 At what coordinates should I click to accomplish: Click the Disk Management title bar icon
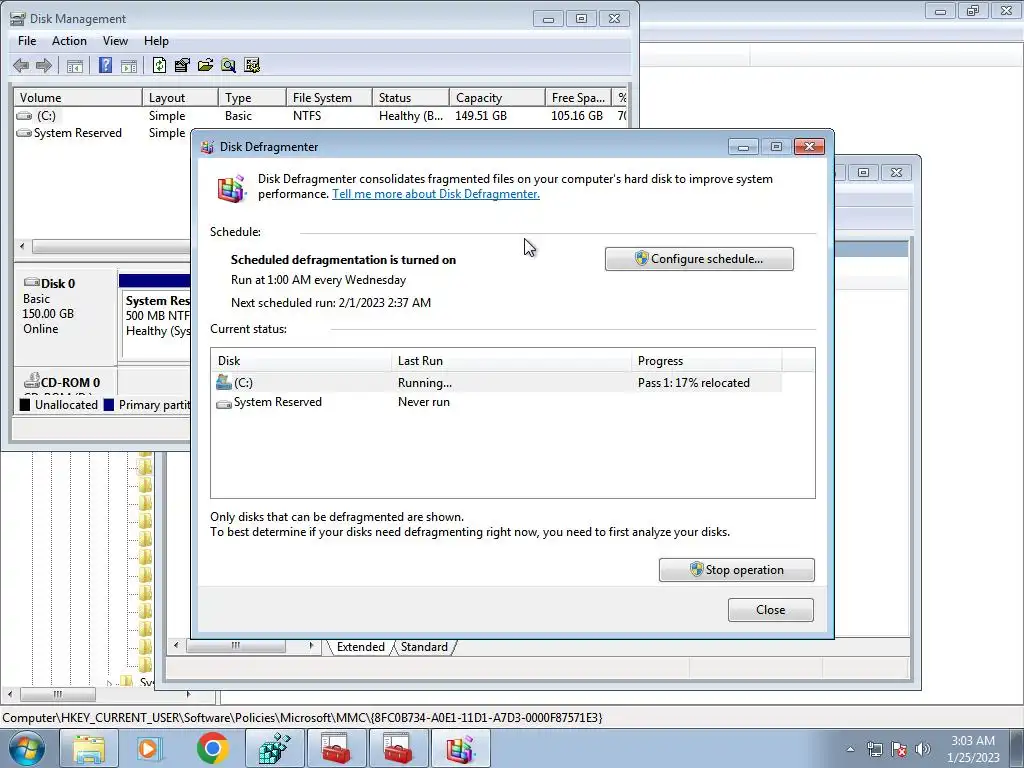pos(18,19)
